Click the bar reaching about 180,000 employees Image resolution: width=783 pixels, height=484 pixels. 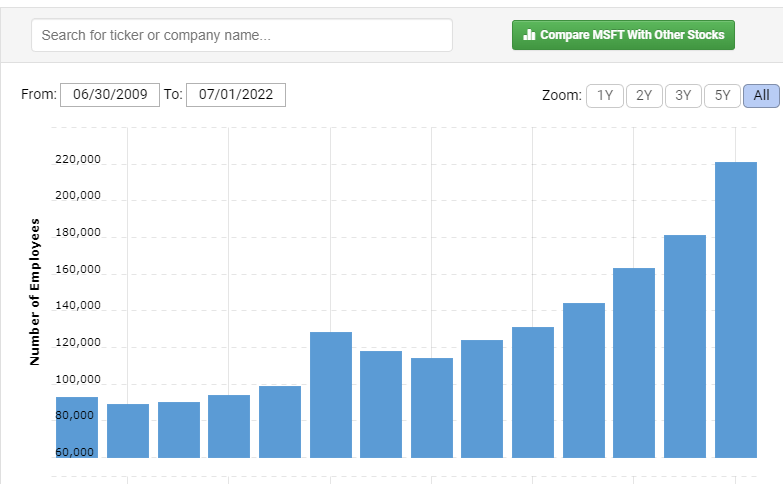[x=685, y=346]
